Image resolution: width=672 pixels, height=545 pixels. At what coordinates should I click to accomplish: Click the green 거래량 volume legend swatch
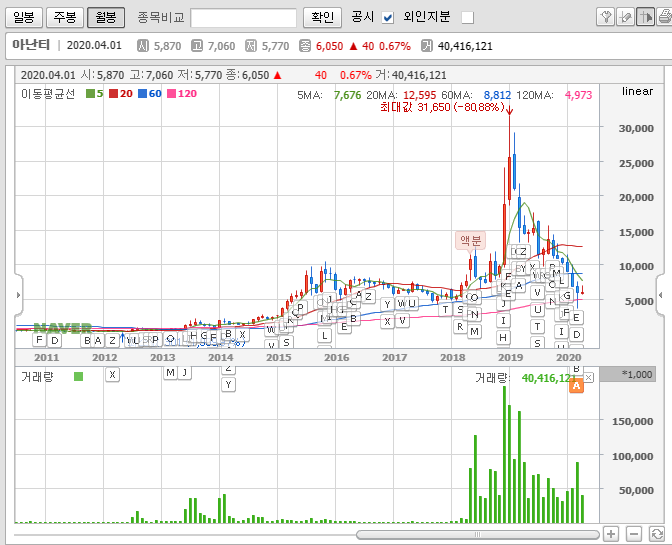pos(78,377)
